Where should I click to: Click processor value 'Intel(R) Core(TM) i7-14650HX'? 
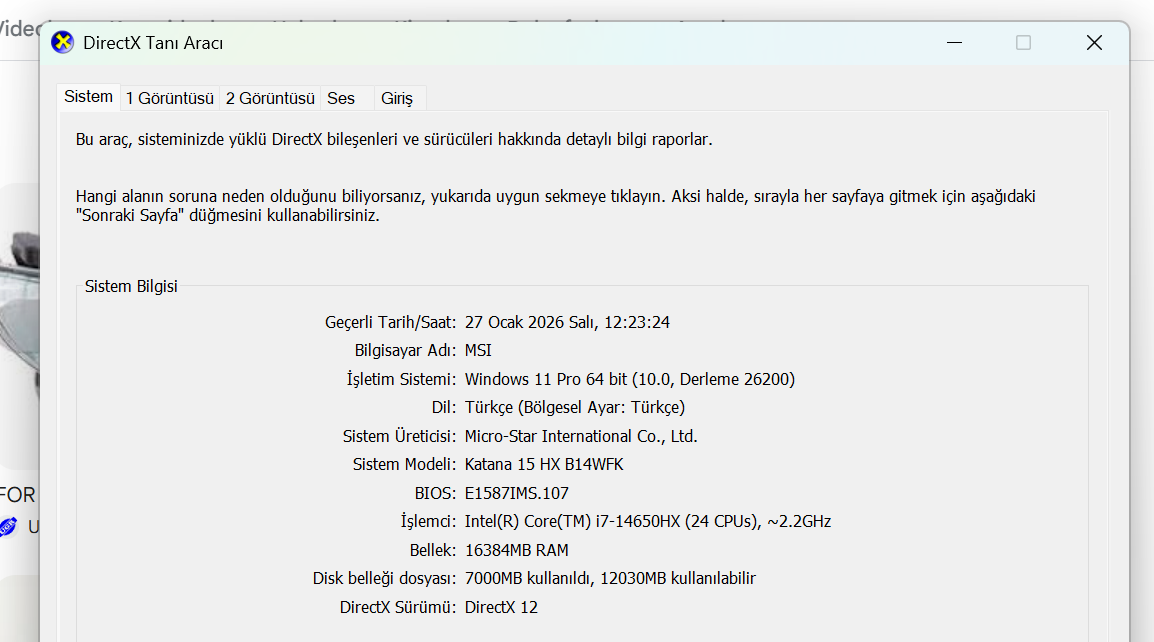coord(573,521)
